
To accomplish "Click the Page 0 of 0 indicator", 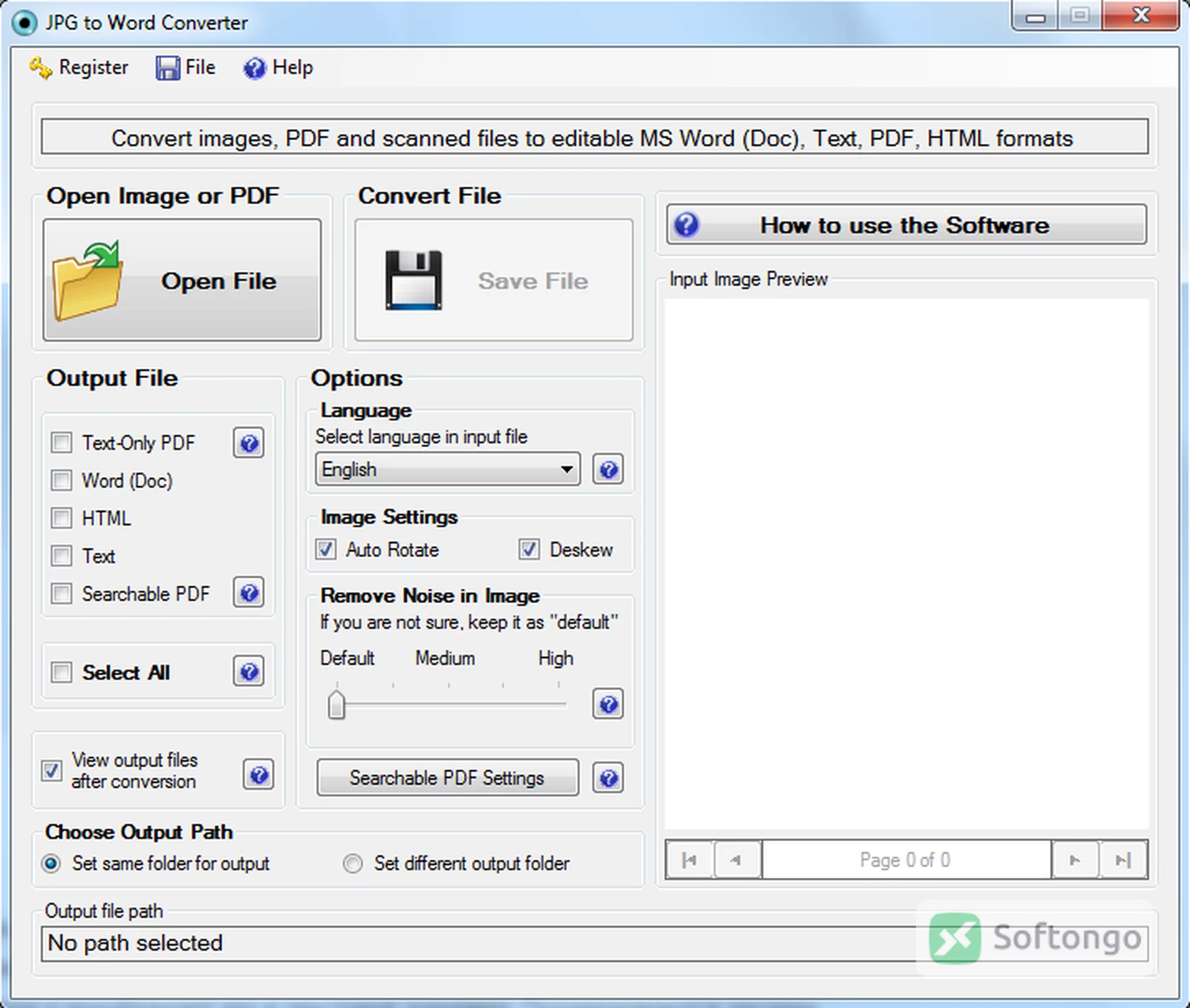I will (x=906, y=860).
